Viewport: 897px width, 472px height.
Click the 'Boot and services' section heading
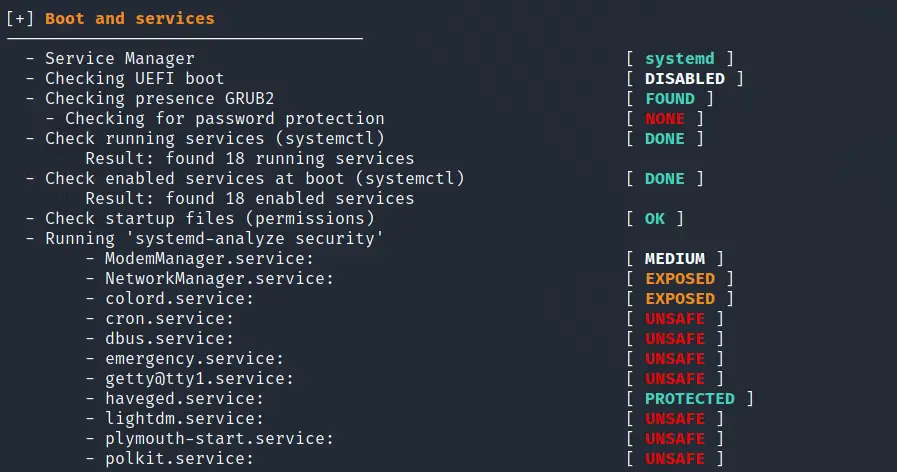tap(130, 18)
